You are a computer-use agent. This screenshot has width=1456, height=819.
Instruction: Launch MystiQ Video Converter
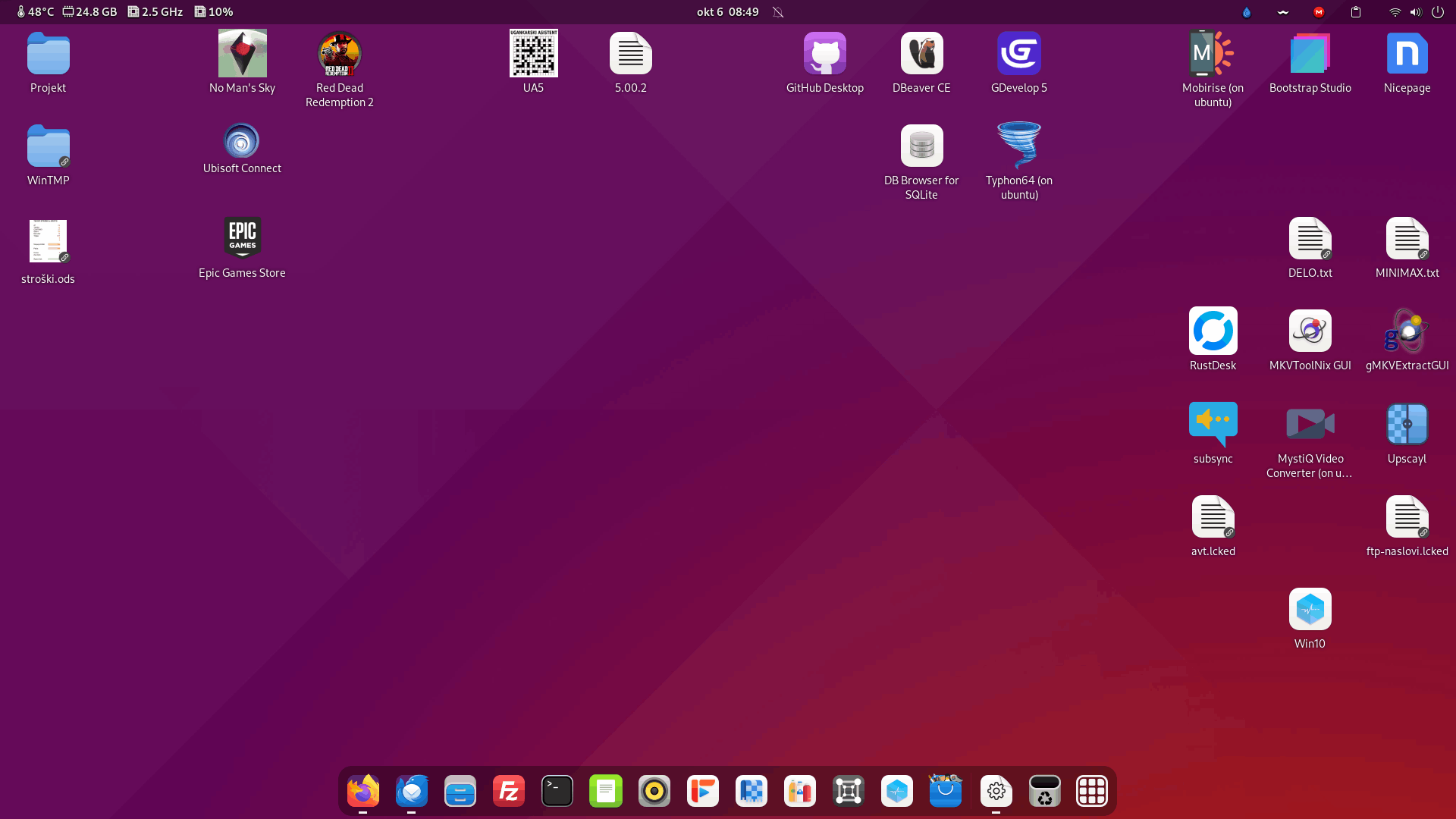click(1310, 423)
